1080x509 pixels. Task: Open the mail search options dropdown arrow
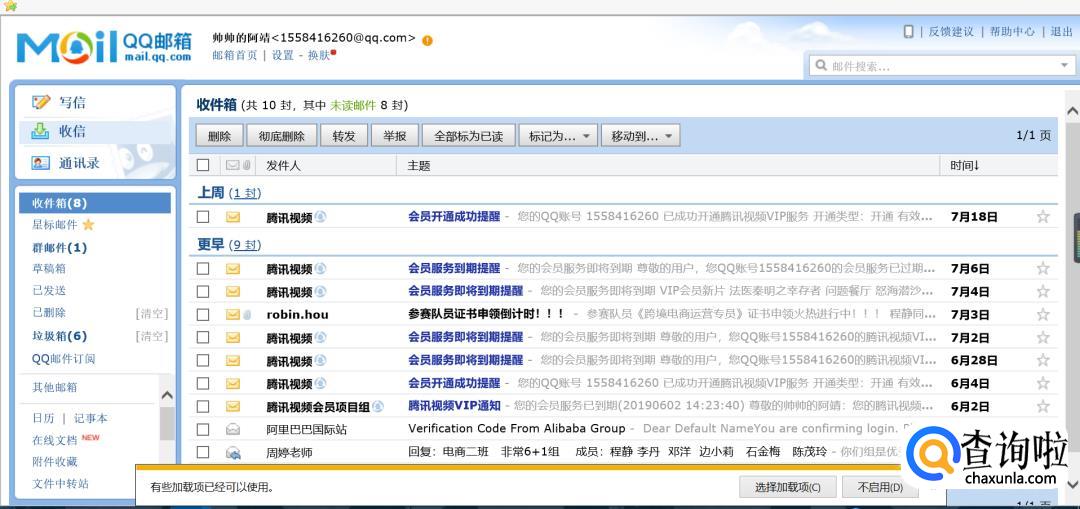[x=1064, y=66]
